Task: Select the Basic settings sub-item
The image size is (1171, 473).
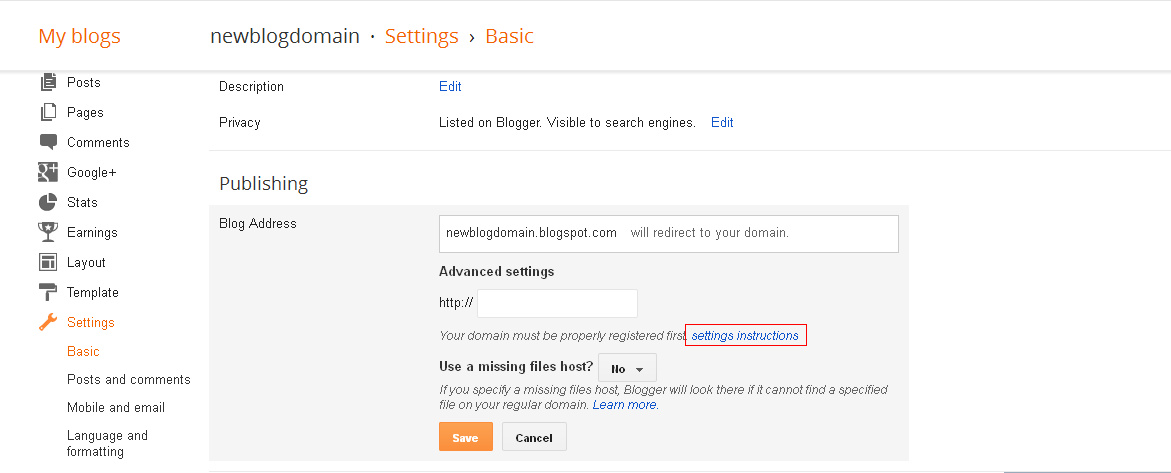Action: coord(83,351)
